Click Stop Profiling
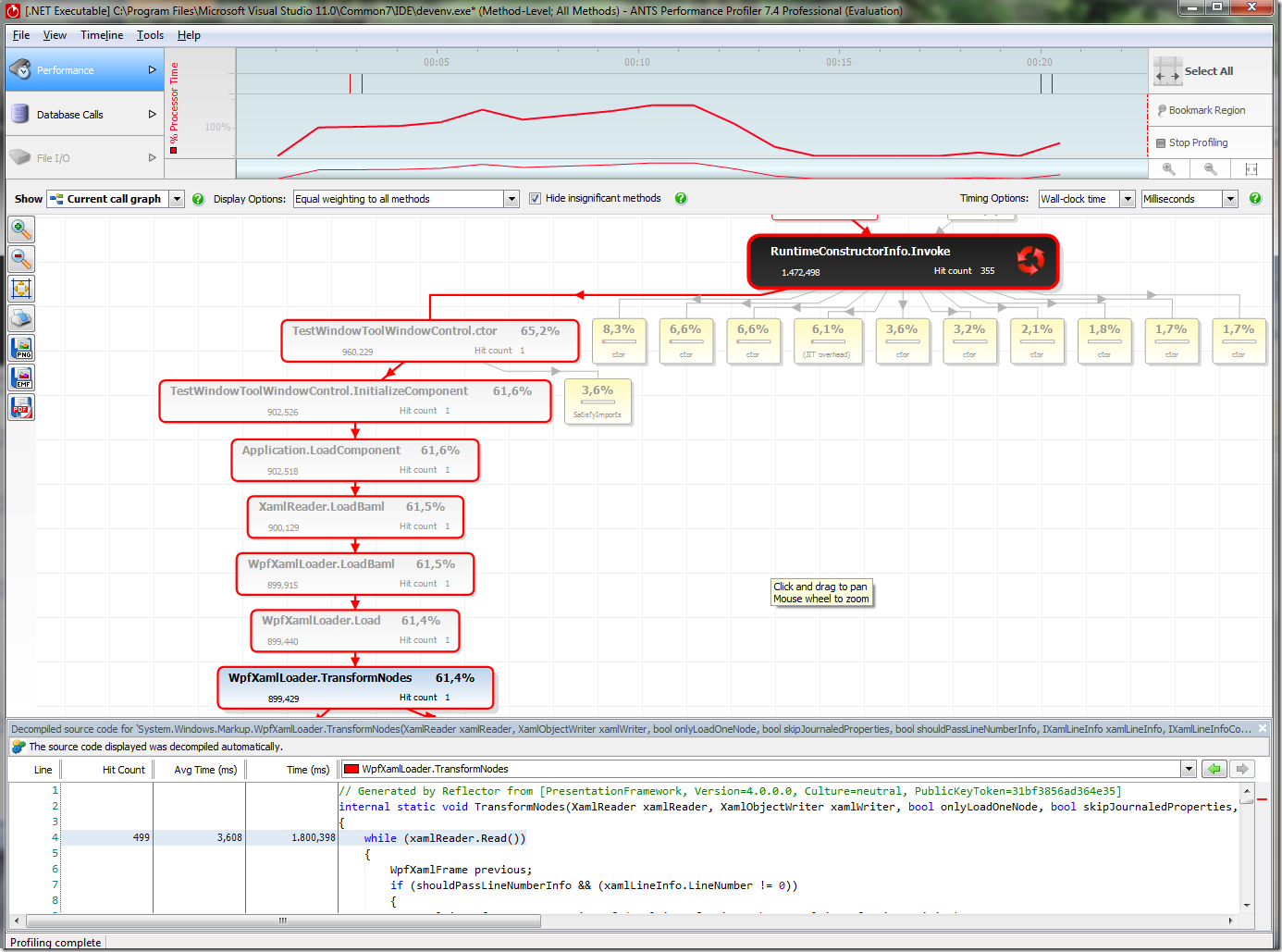This screenshot has width=1282, height=952. 1210,142
